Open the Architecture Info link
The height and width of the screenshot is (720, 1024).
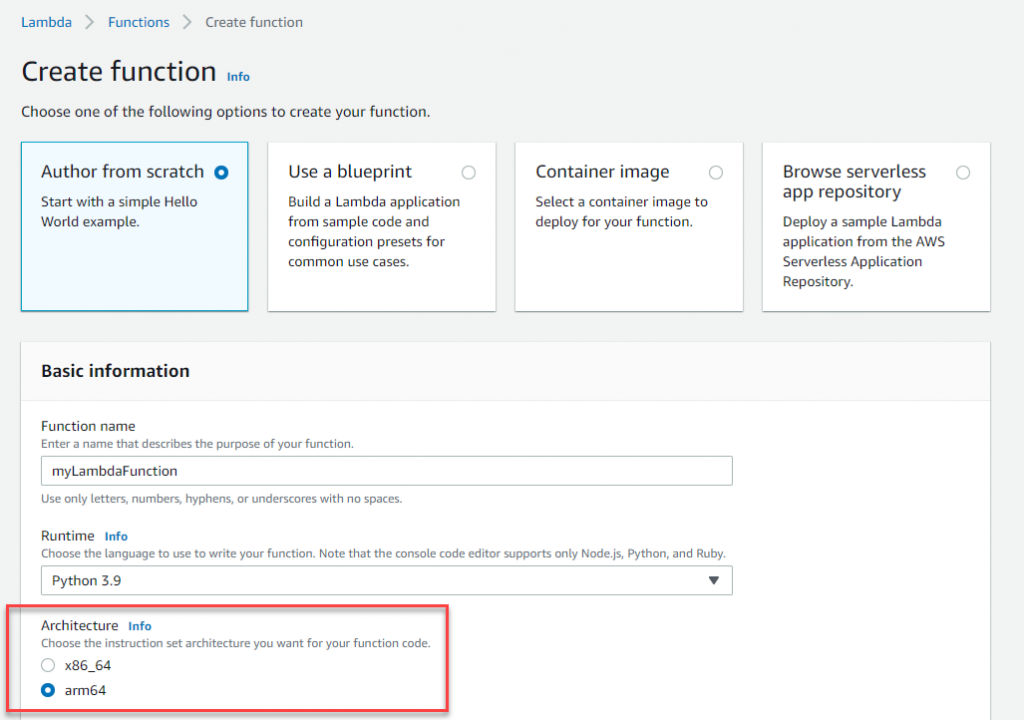click(x=139, y=626)
